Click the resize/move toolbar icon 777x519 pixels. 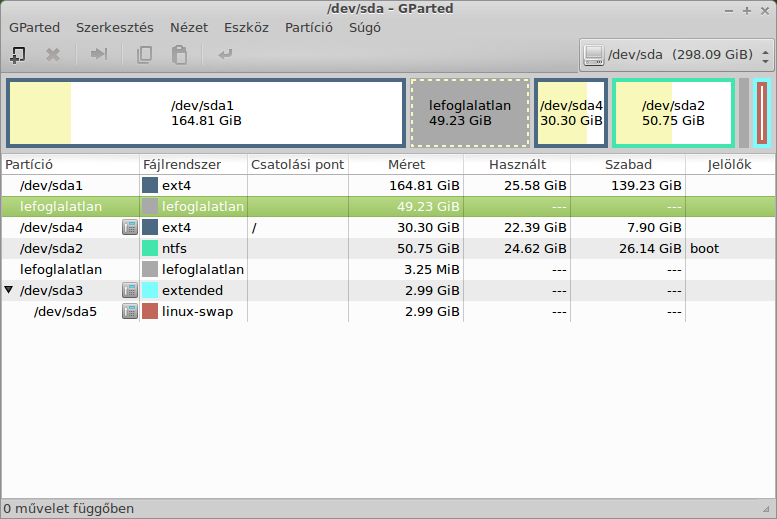coord(99,54)
